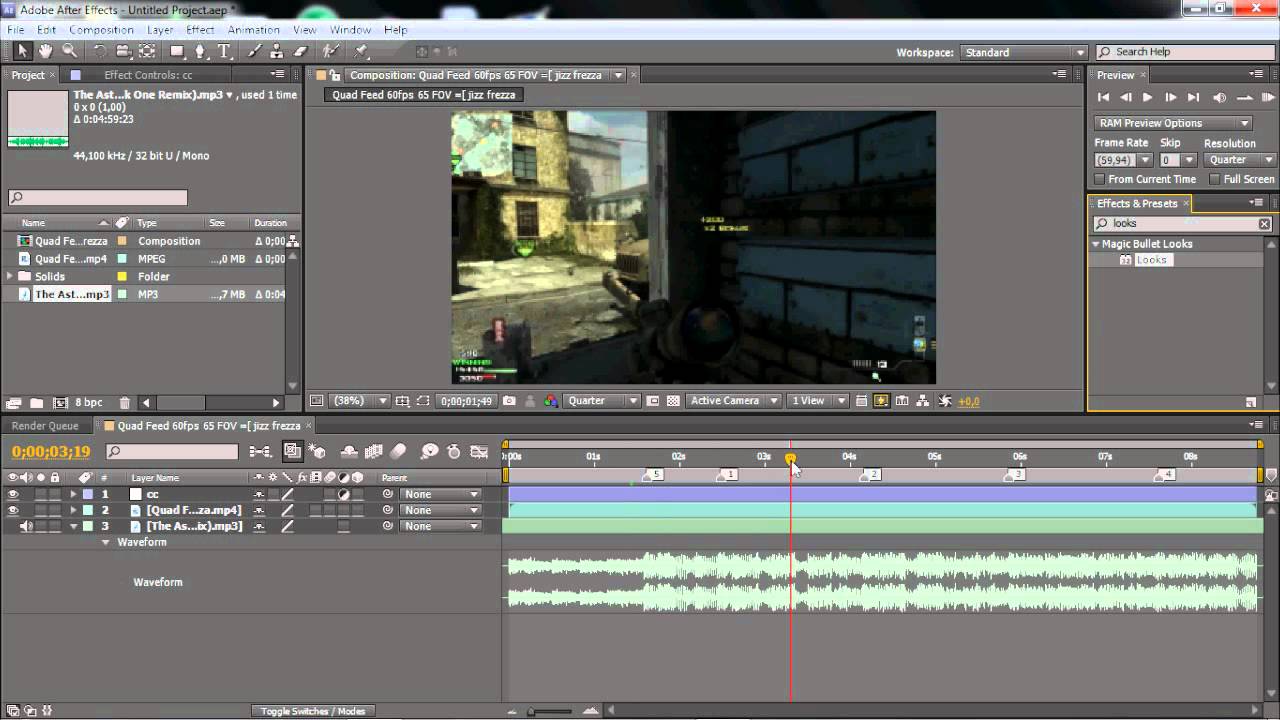
Task: Click the Search Help field
Action: pos(1186,52)
